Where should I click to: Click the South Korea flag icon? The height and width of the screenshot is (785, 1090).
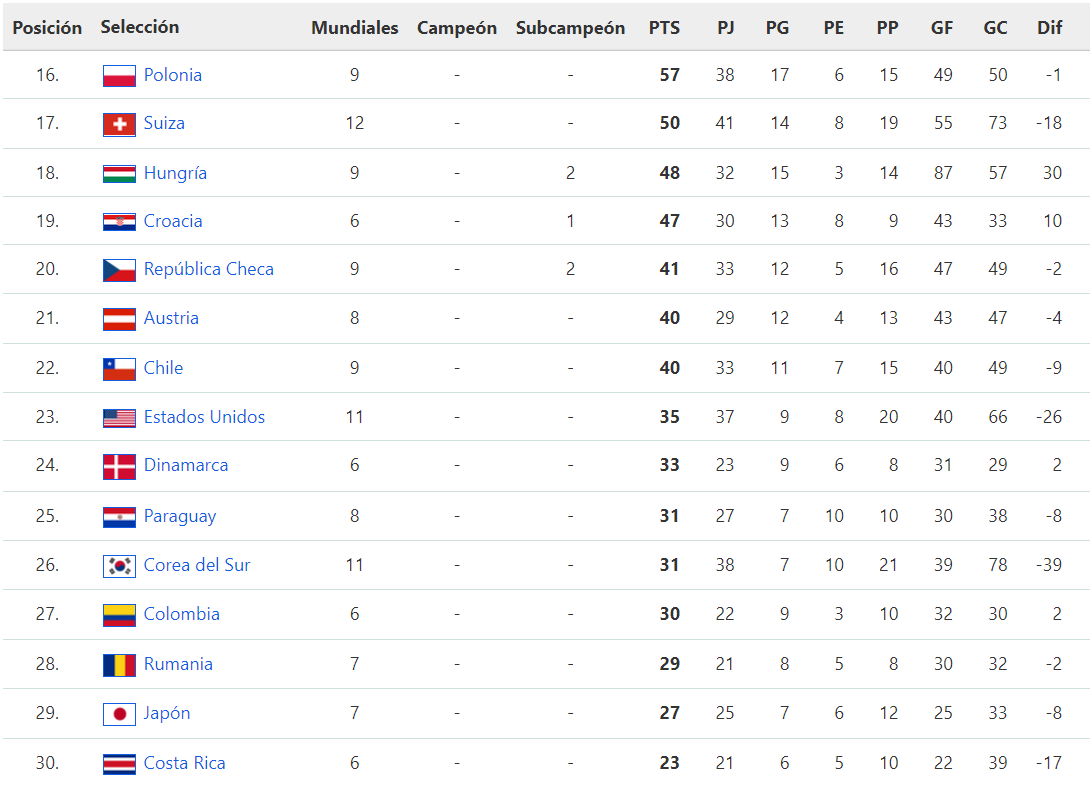tap(119, 566)
